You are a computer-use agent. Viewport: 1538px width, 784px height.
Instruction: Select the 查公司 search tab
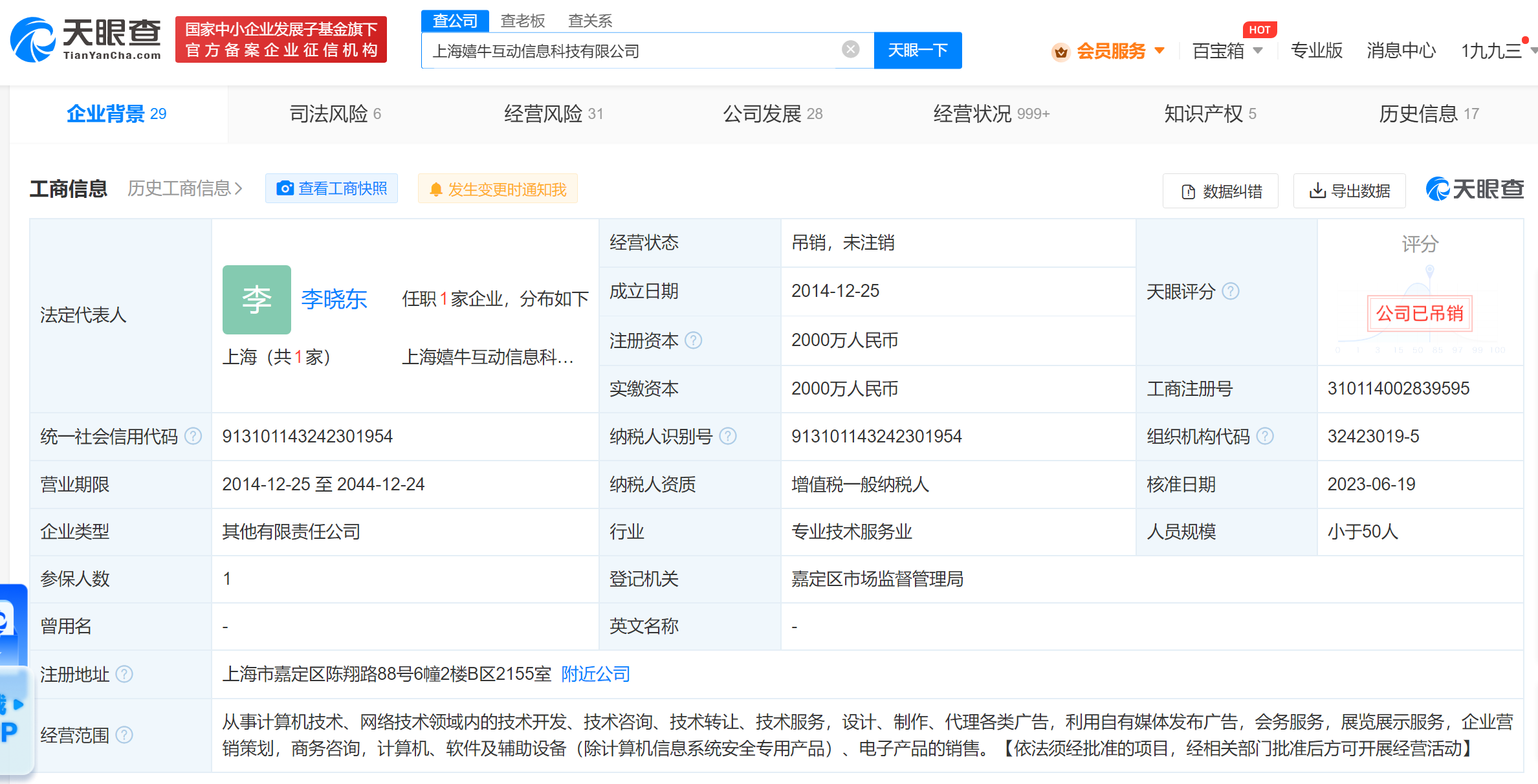pos(455,21)
